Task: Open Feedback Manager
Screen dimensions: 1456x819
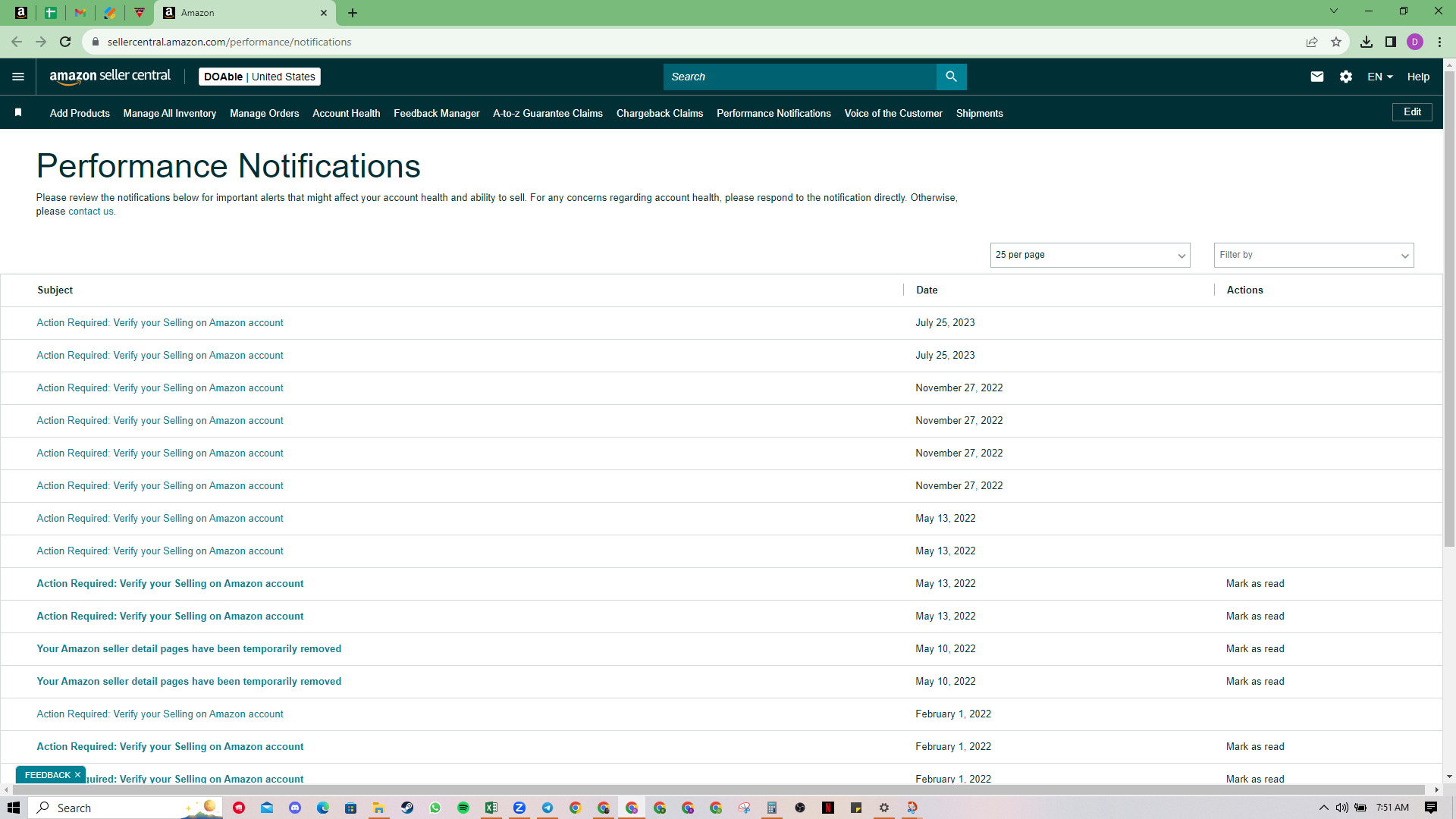Action: [437, 113]
